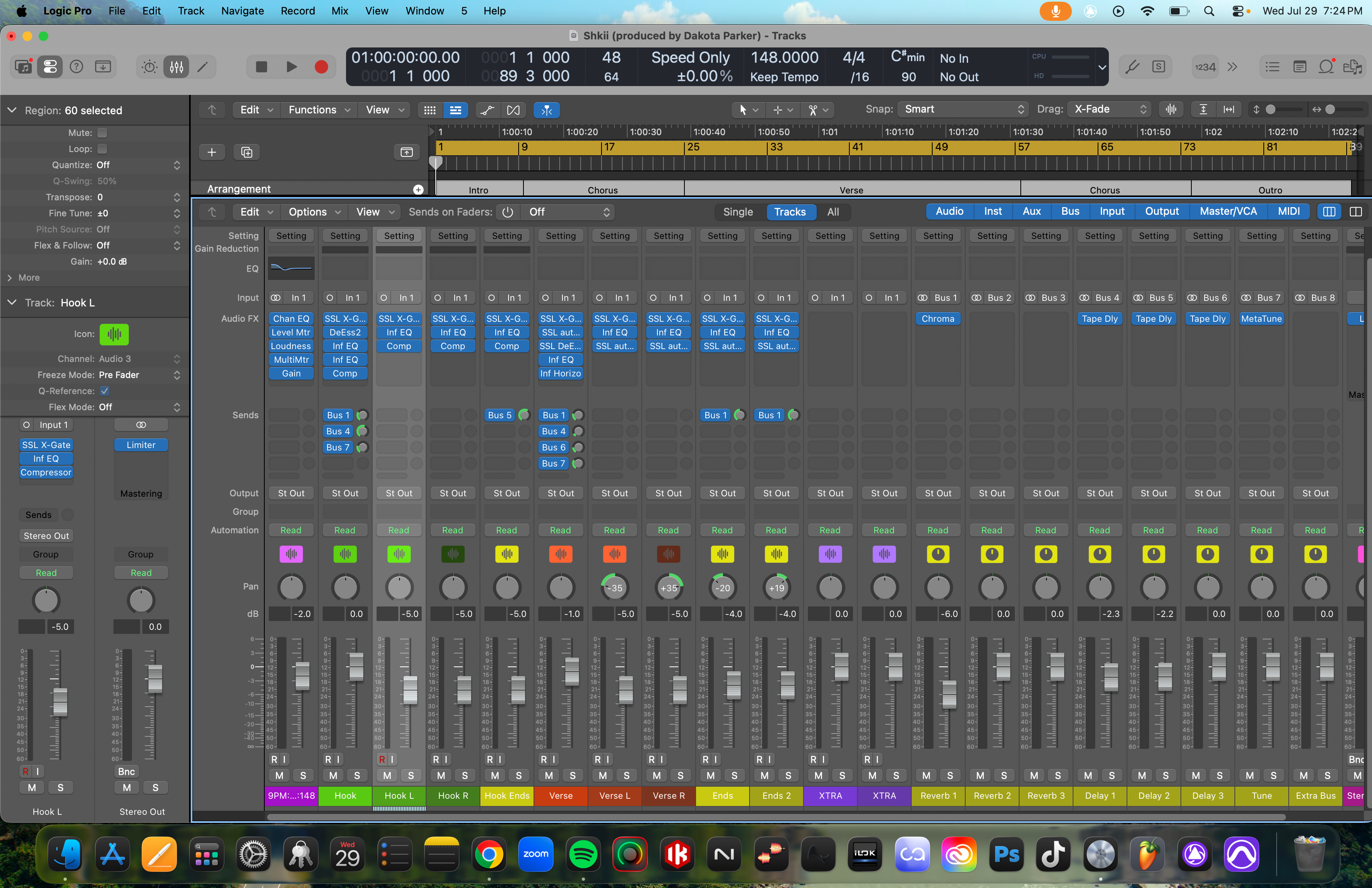This screenshot has width=1372, height=888.
Task: Enable the region Mute checkbox
Action: [x=102, y=133]
